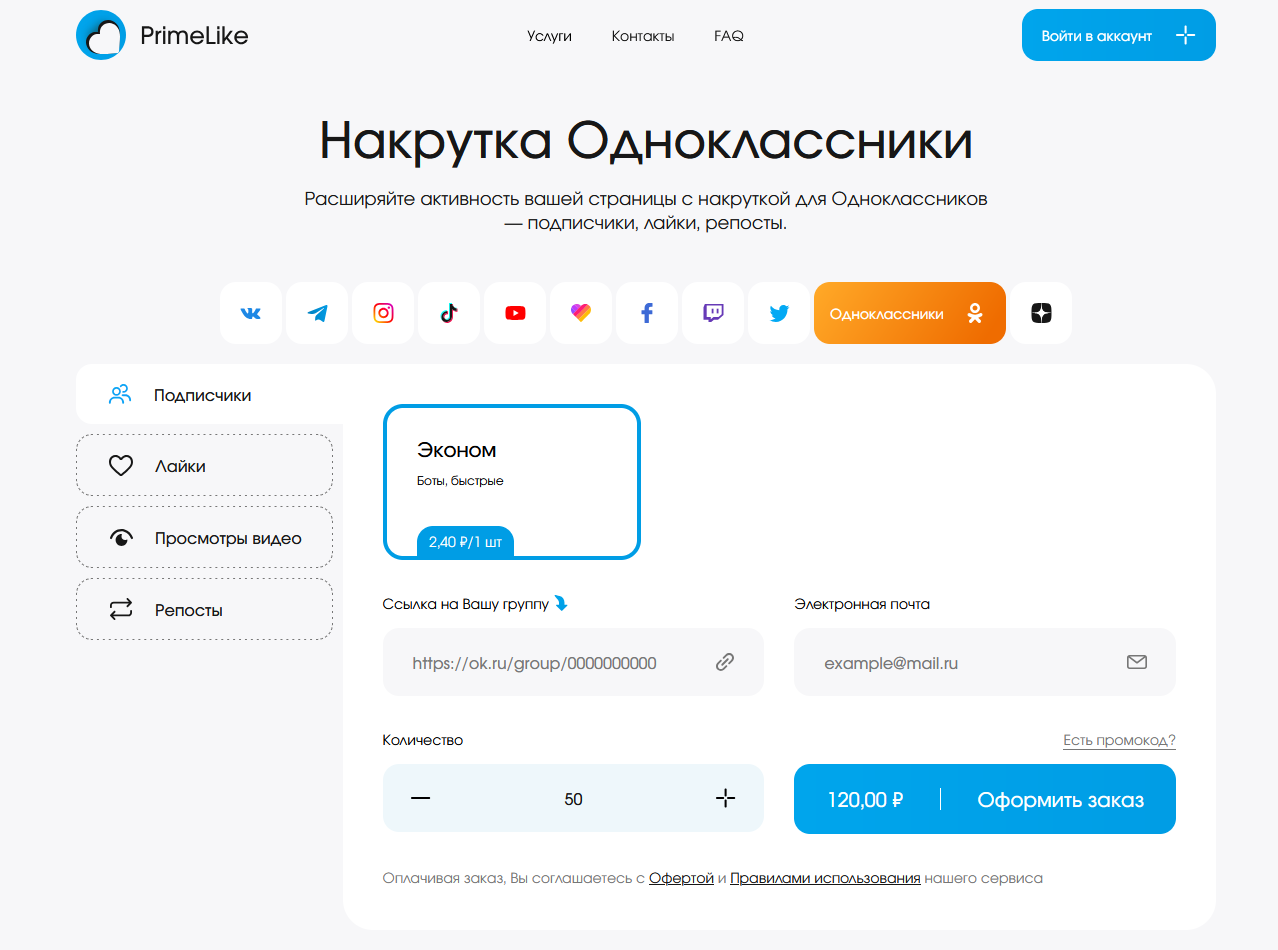The height and width of the screenshot is (950, 1278).
Task: Open the Услуги menu item
Action: [549, 36]
